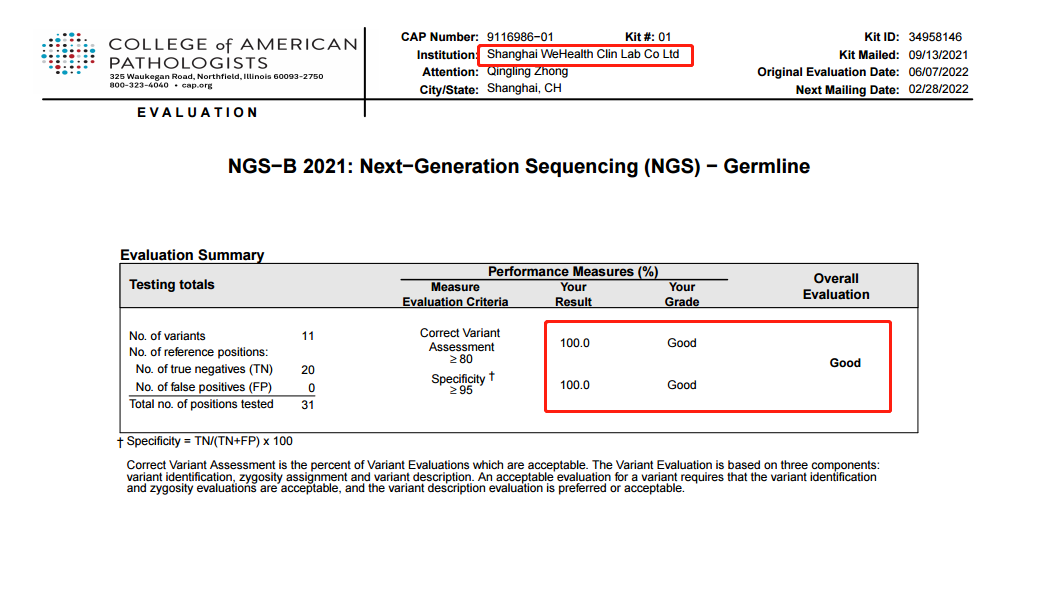Viewport: 1038px width, 602px height.
Task: Click the City/State value Shanghai, CH
Action: (524, 89)
